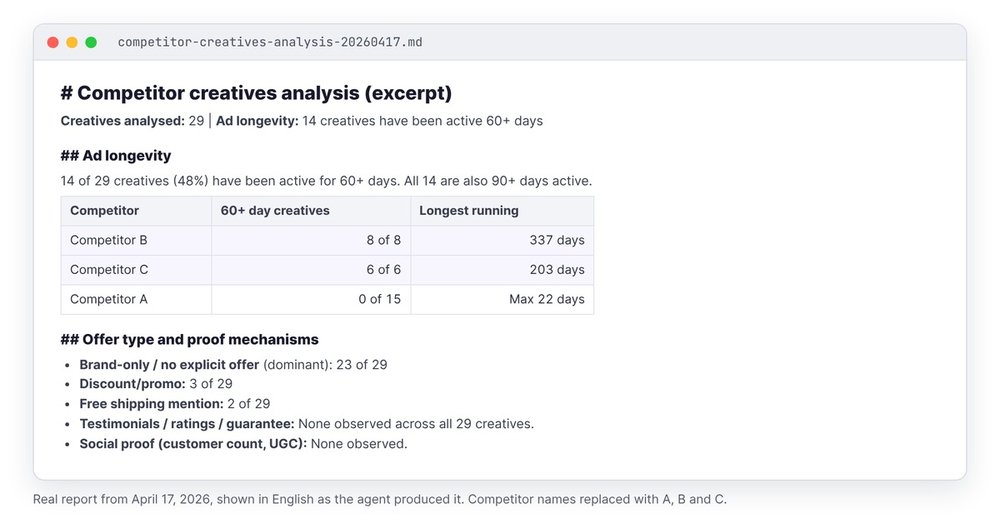The image size is (1000, 523).
Task: Click the sentence '14 of 29 creatives (48%)'
Action: tap(135, 181)
